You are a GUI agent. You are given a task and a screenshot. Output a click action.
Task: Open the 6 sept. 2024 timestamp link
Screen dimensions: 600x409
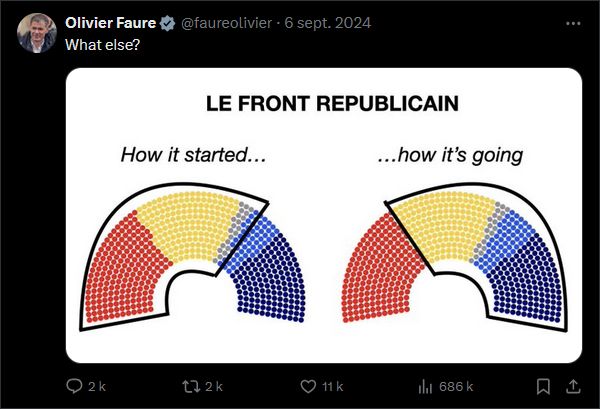click(328, 23)
